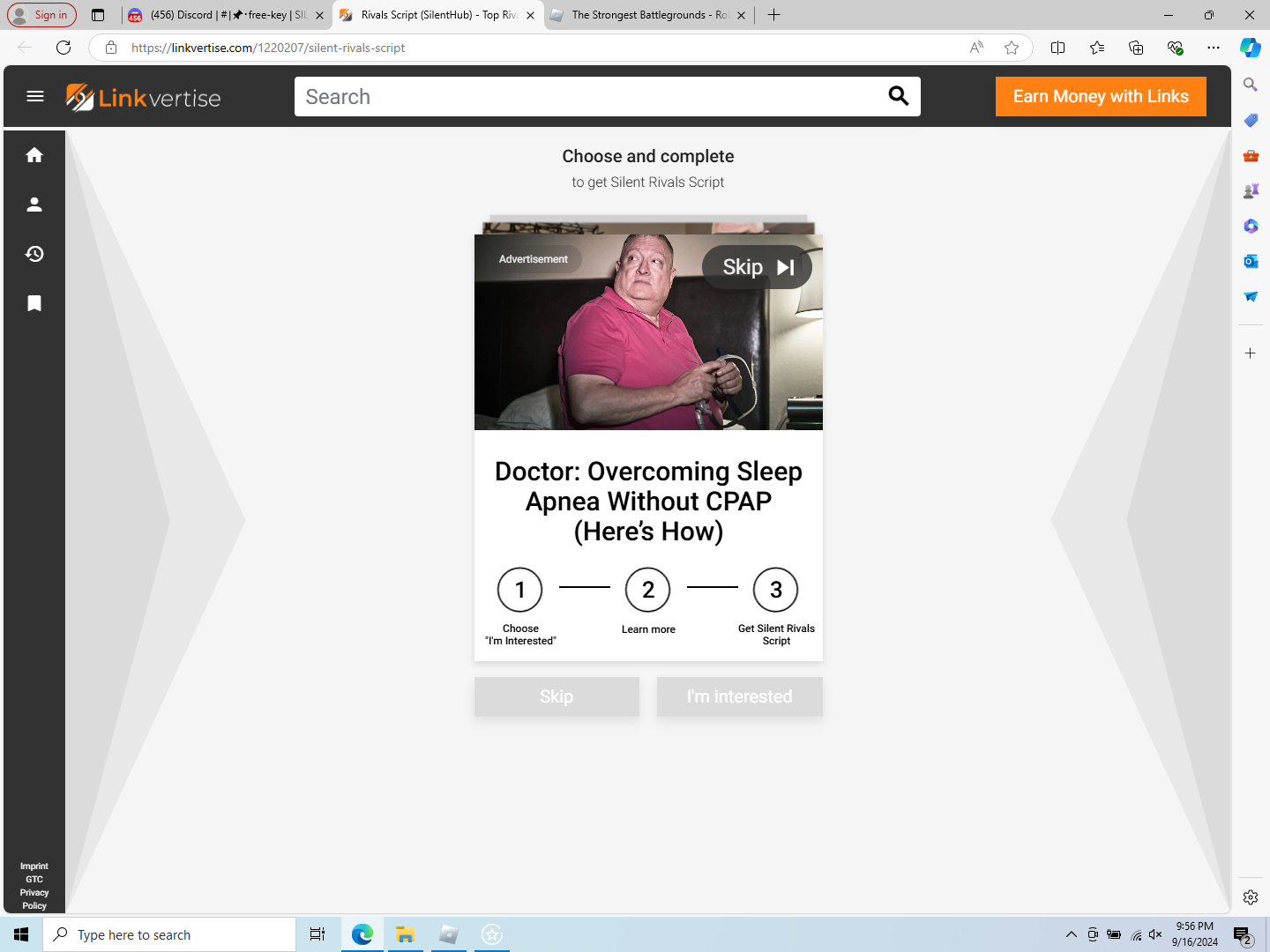Click the sleep apnea ad image
The image size is (1270, 952).
point(648,332)
